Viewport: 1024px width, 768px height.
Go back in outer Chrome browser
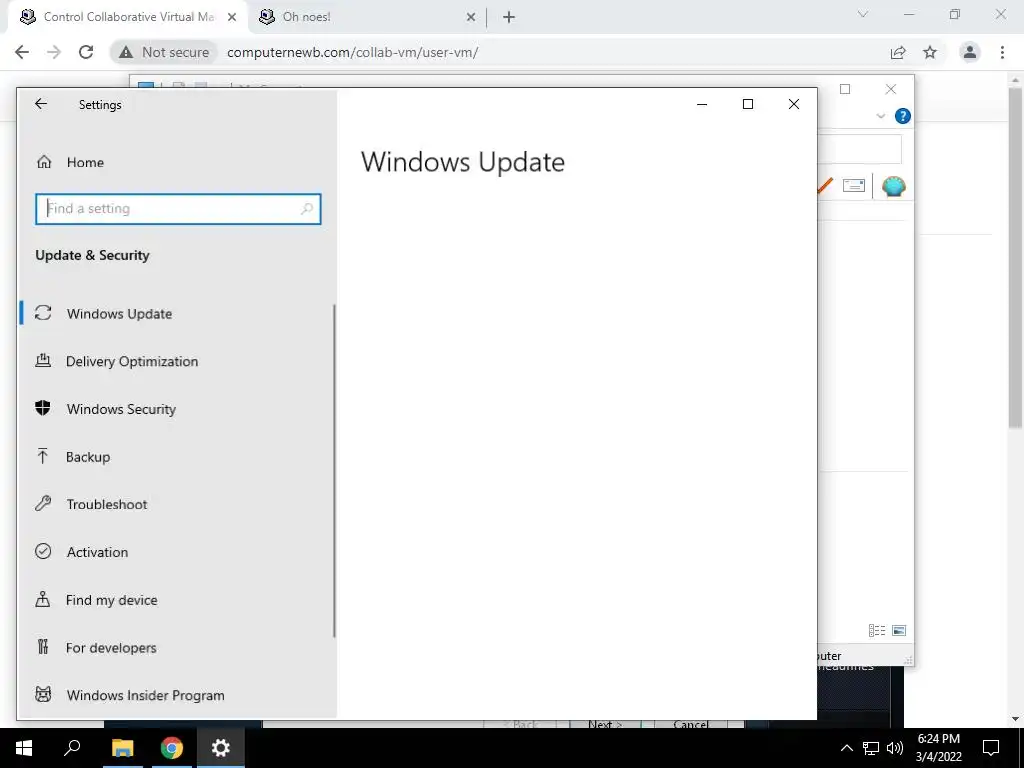tap(22, 52)
